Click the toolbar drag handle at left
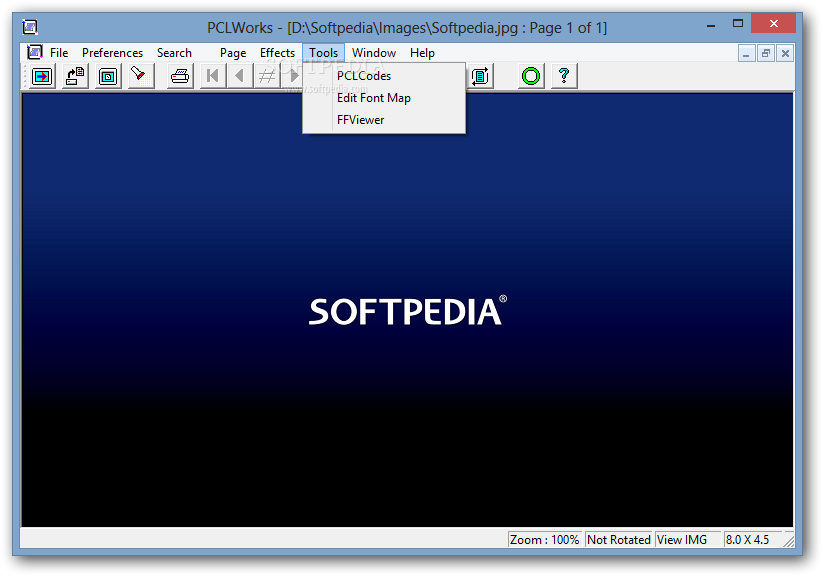Screen dimensions: 823x576 [24, 77]
